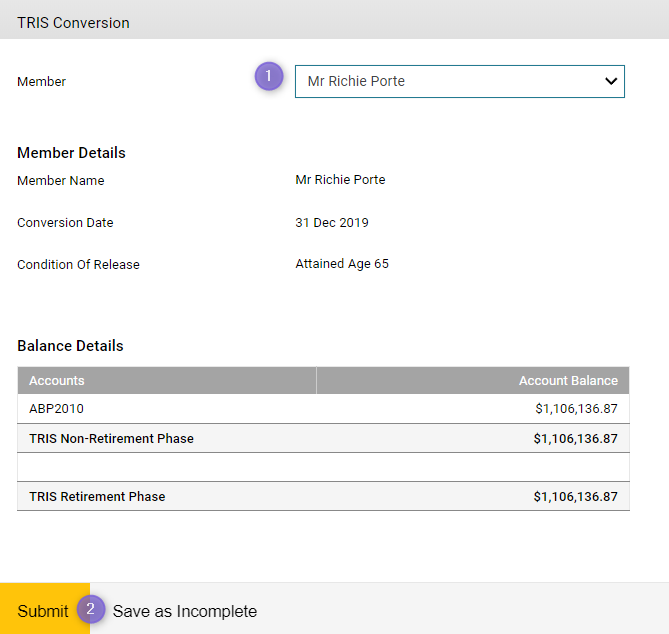
Task: Click the TRIS Conversion panel title
Action: 73,22
